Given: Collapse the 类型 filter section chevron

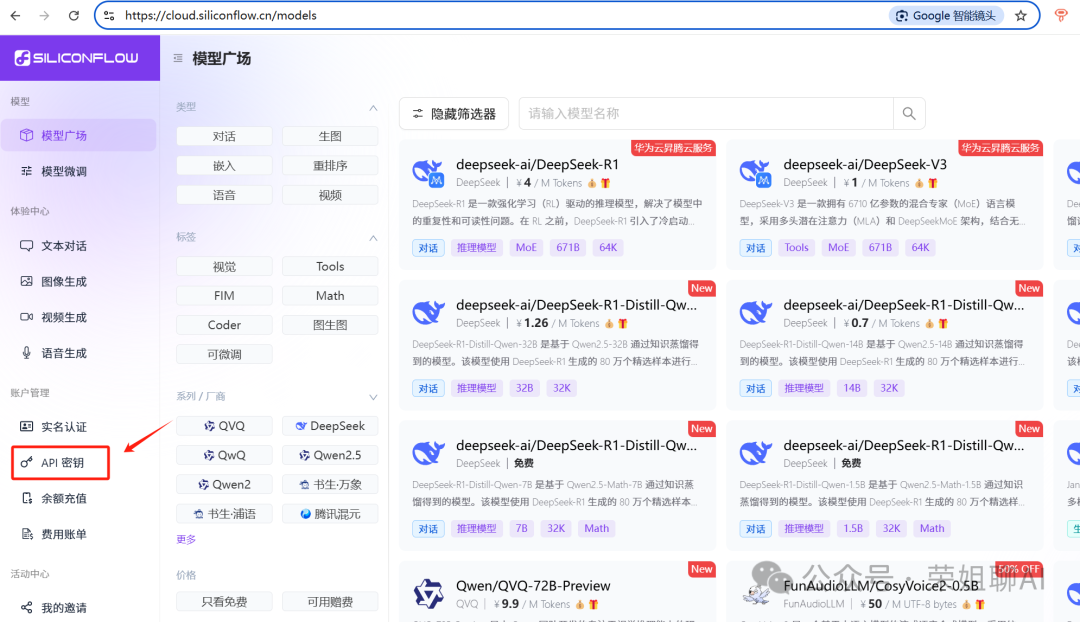Looking at the screenshot, I should point(373,108).
